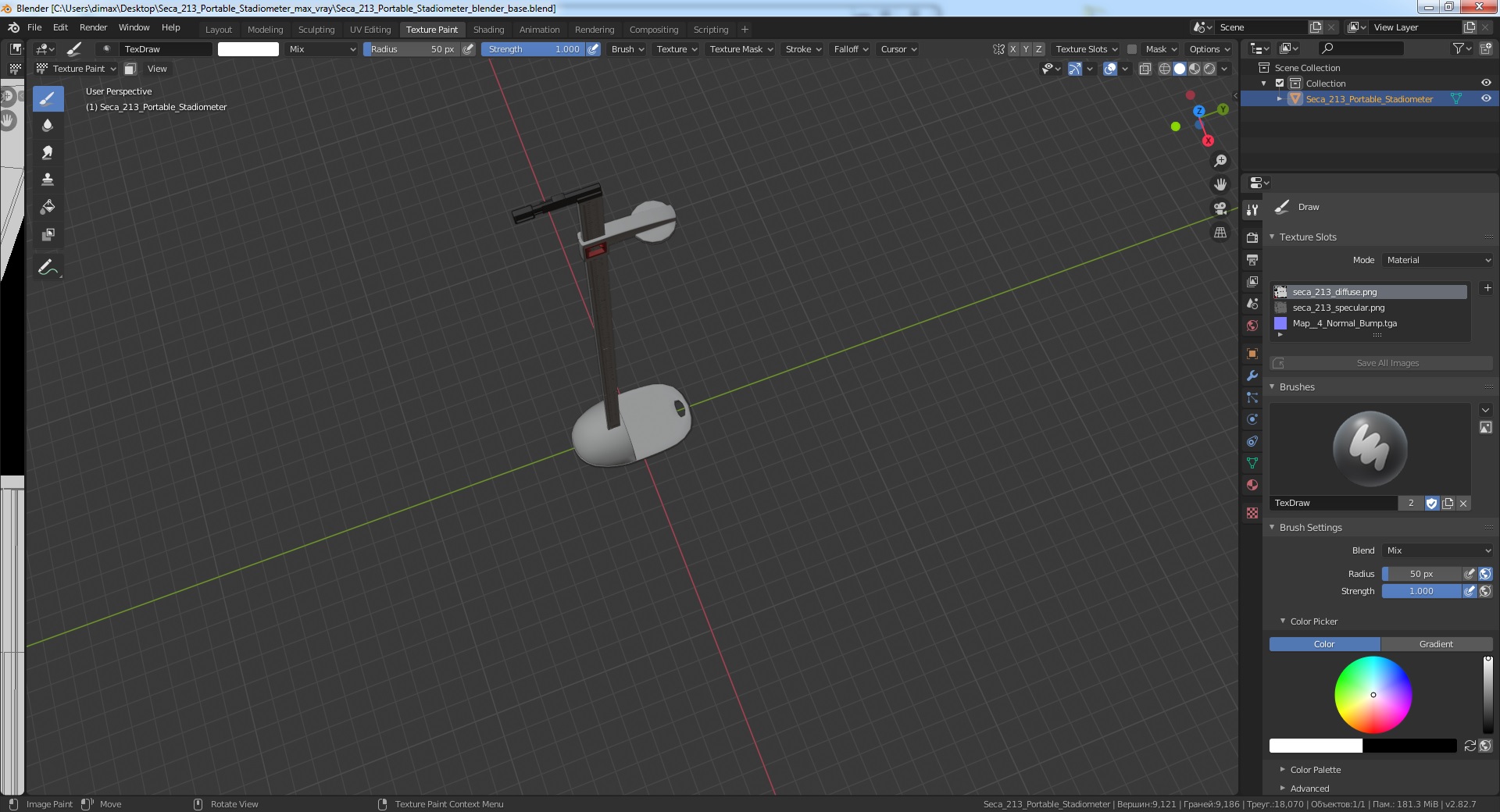Open the Texture Mask popover
Screen dimensions: 1500x812
[741, 49]
